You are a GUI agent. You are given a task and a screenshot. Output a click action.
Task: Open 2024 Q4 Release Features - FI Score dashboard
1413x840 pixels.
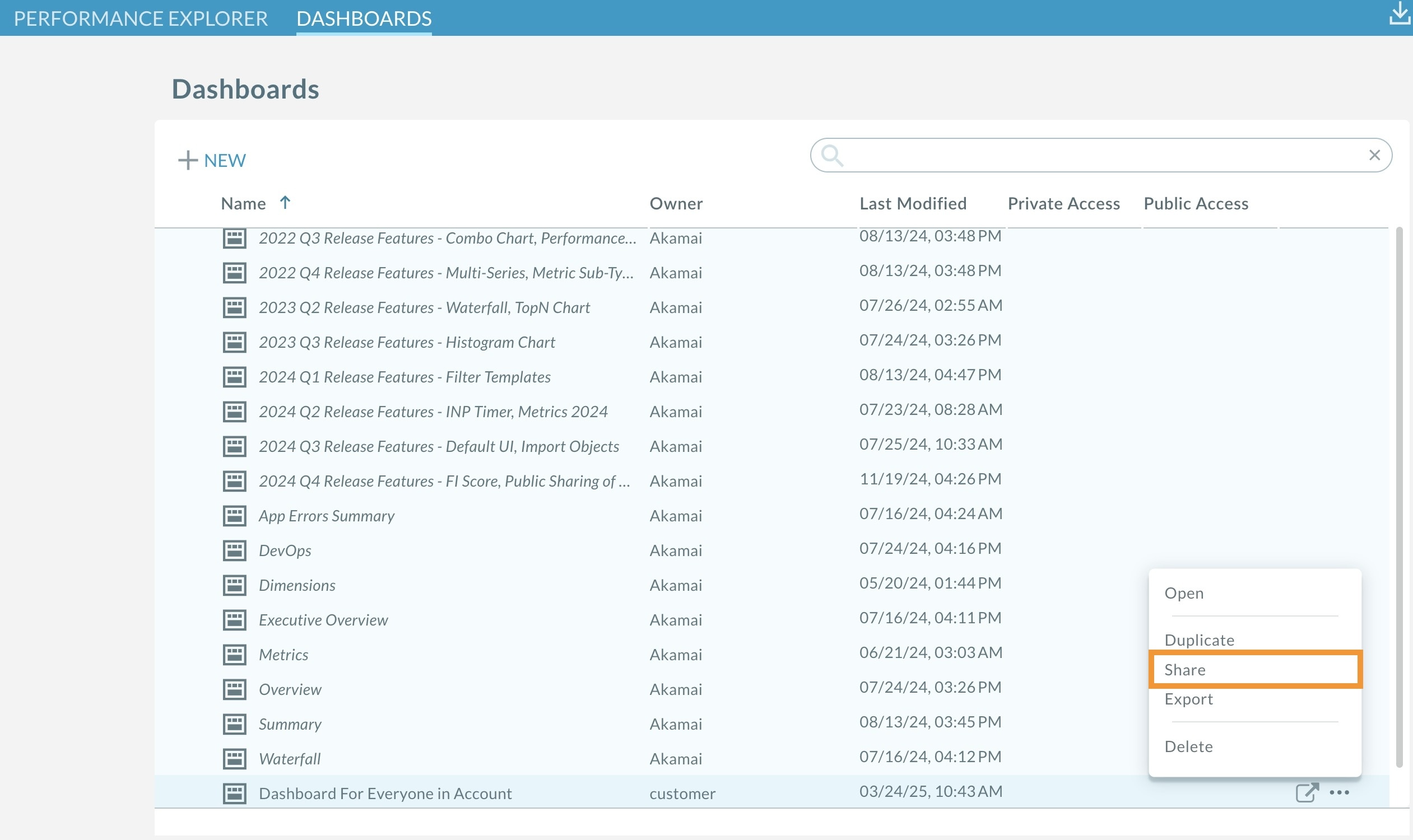(x=444, y=481)
